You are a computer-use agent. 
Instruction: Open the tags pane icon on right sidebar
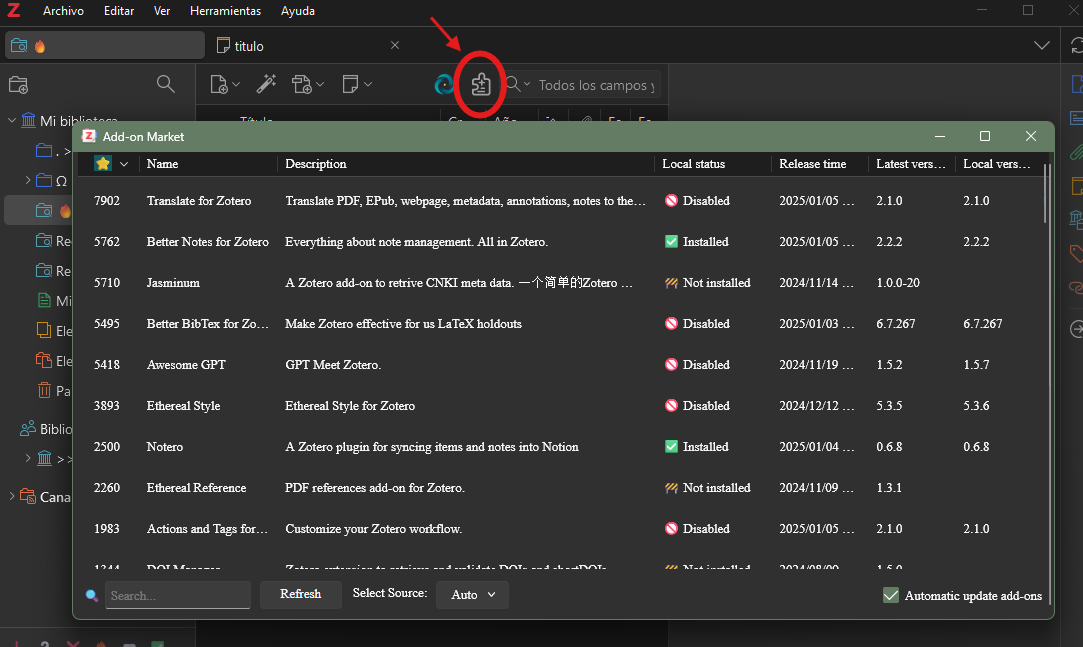(1076, 253)
